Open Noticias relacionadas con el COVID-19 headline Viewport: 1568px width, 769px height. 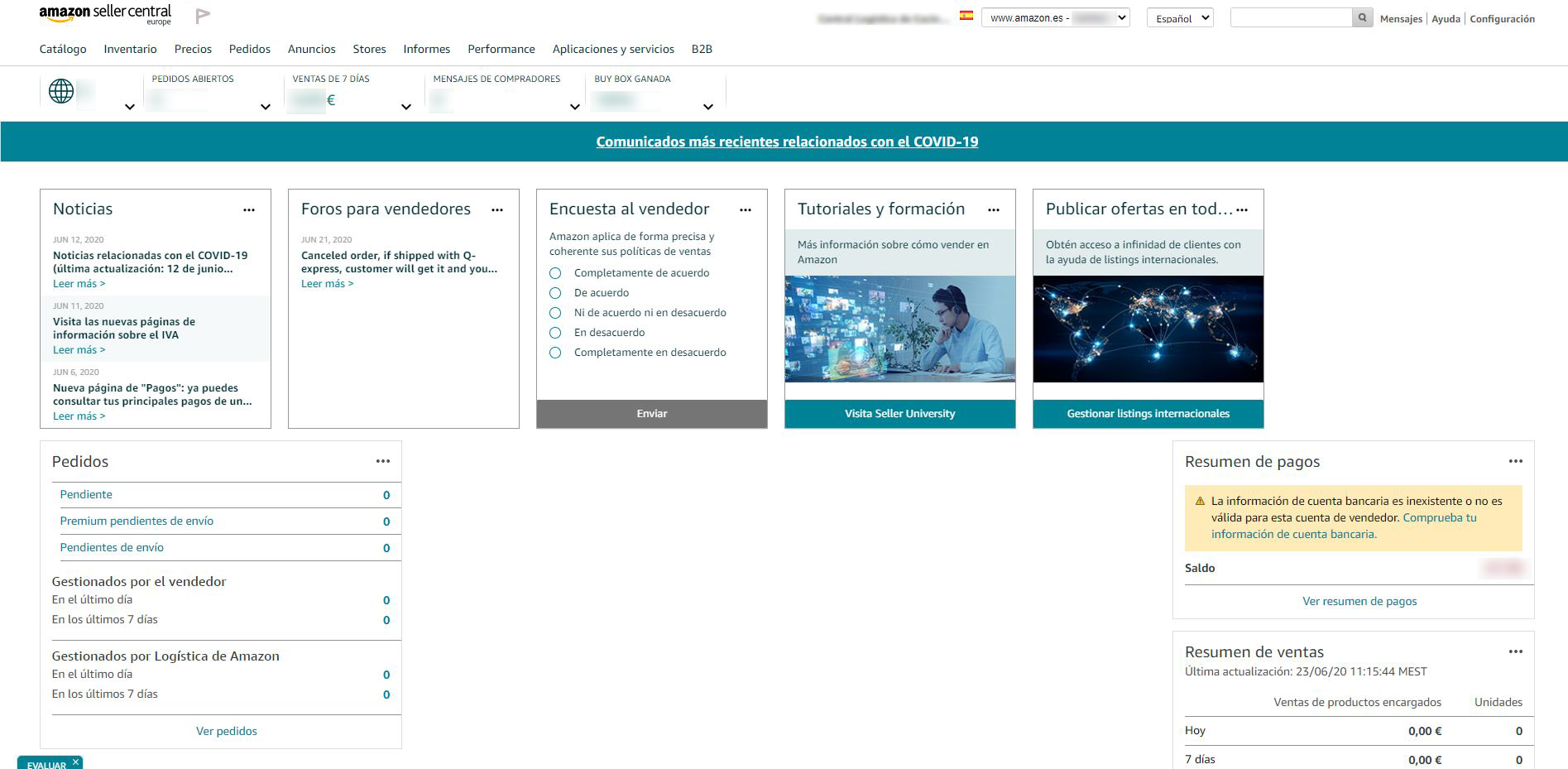(x=151, y=262)
